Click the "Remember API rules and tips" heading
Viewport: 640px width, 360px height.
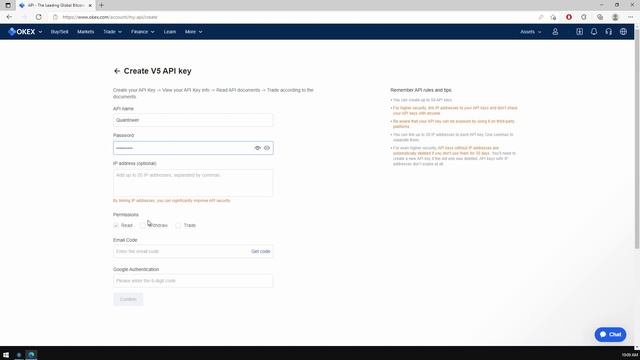pos(421,90)
